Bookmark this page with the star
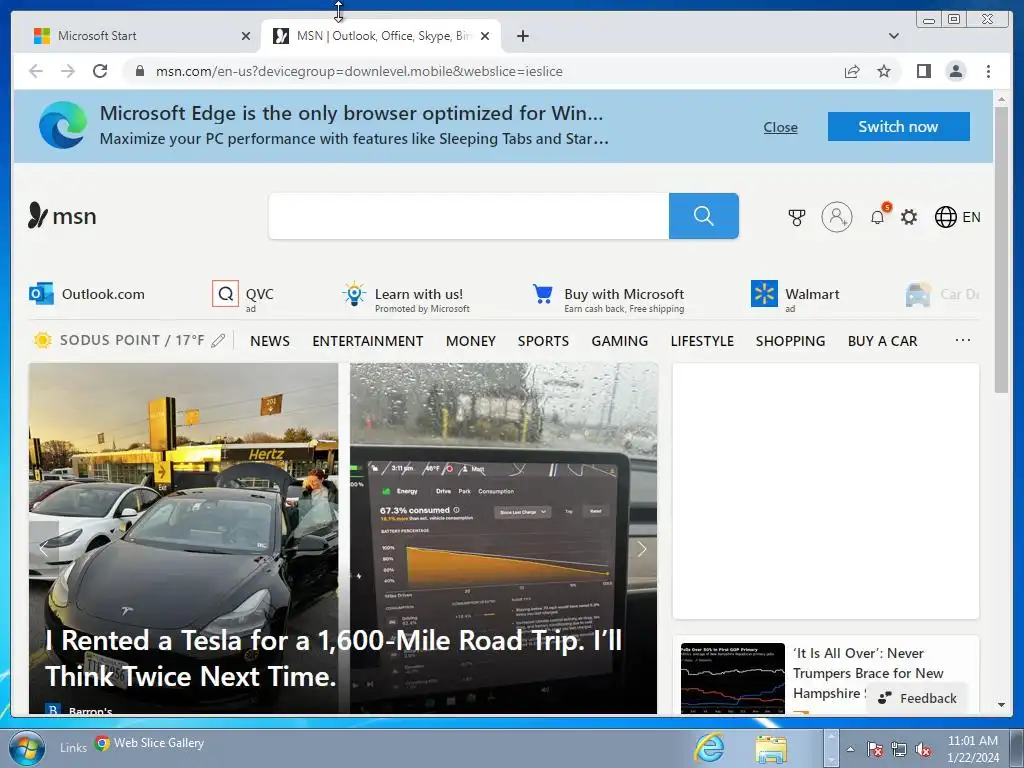This screenshot has height=768, width=1024. pyautogui.click(x=884, y=71)
